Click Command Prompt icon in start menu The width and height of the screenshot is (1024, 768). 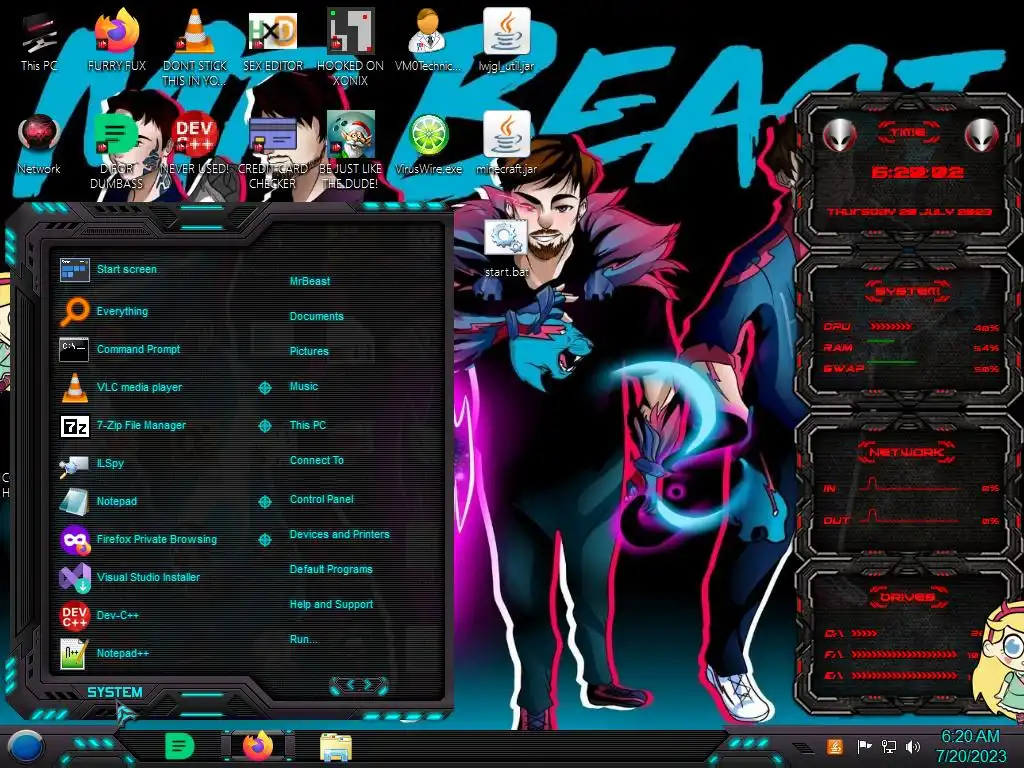74,349
